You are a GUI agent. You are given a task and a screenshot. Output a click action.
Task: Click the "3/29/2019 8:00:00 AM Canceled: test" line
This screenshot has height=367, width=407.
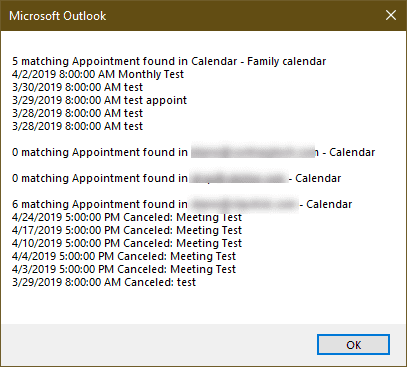(x=104, y=282)
